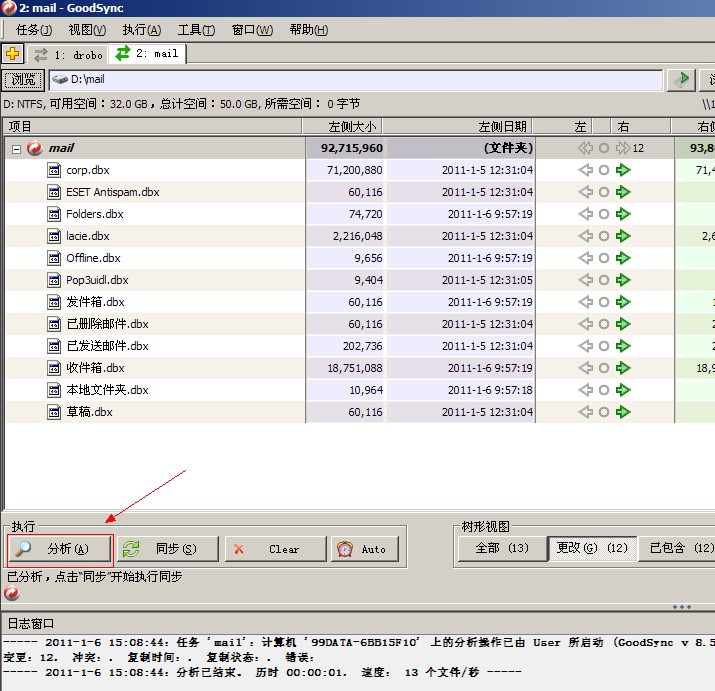The width and height of the screenshot is (715, 691).
Task: Click the yellow plus new job icon
Action: click(13, 54)
